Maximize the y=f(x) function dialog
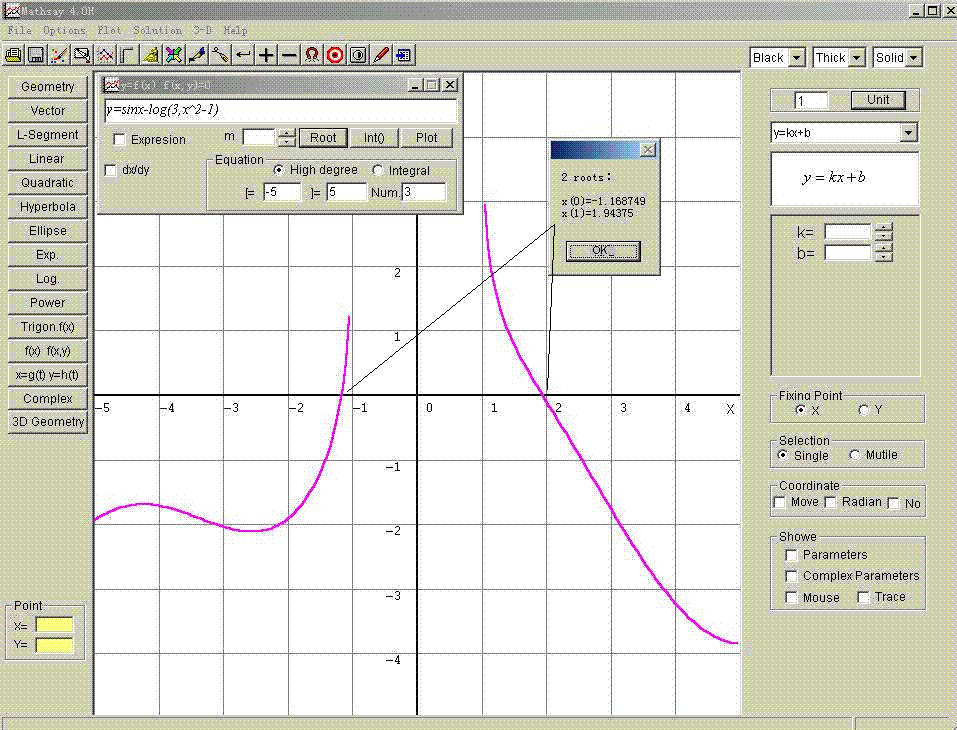The height and width of the screenshot is (730, 957). point(432,85)
